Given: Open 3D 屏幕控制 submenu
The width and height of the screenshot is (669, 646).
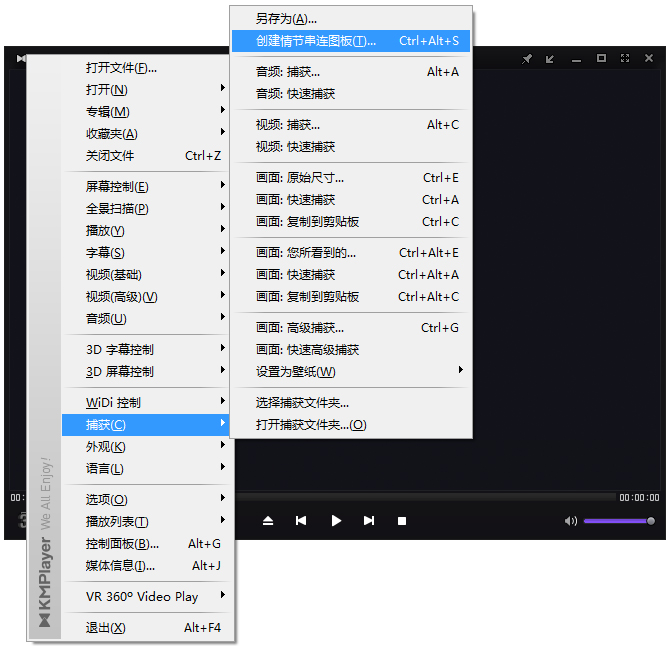Looking at the screenshot, I should 145,372.
